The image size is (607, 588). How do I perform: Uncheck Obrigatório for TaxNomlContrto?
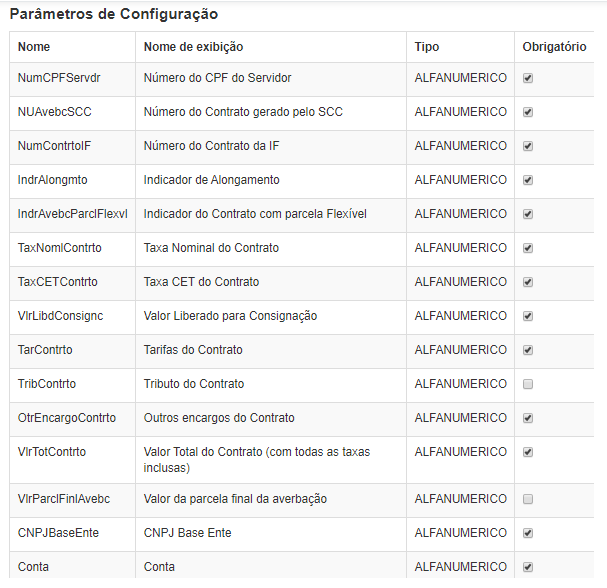click(x=528, y=248)
